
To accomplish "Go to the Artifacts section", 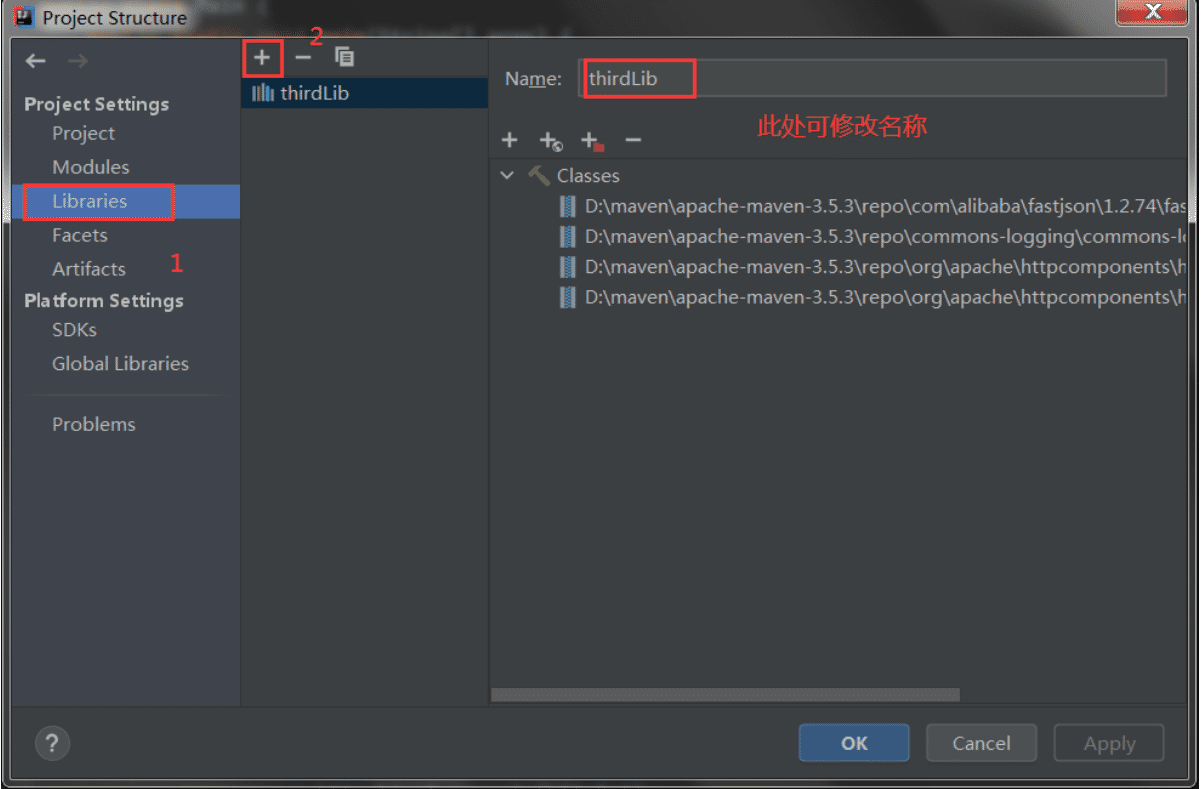I will [89, 269].
